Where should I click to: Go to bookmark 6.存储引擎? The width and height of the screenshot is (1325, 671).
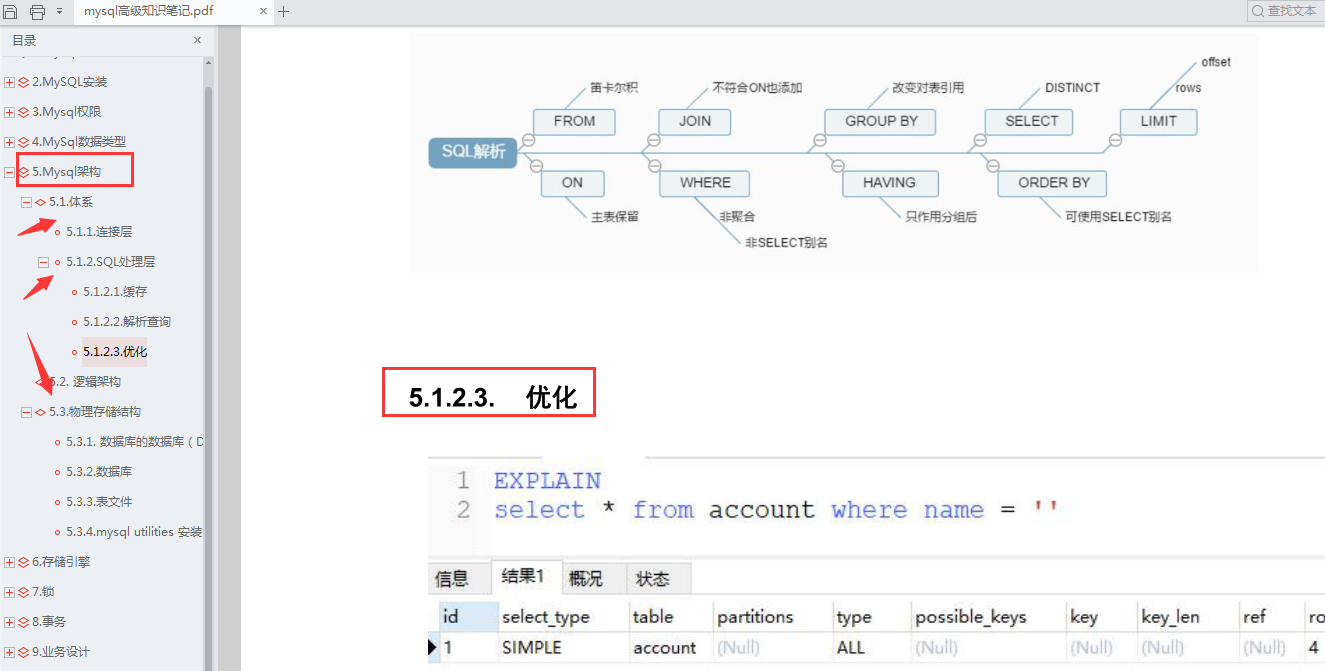61,562
